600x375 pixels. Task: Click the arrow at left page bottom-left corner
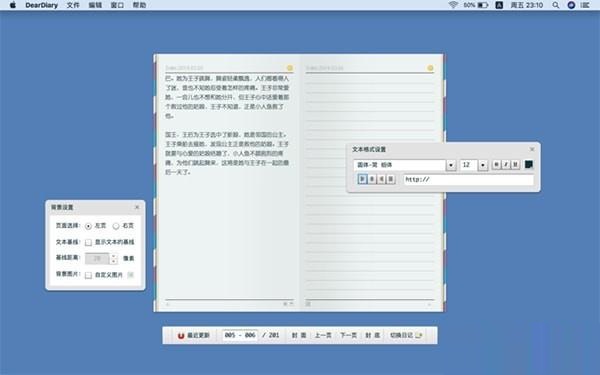pyautogui.click(x=168, y=304)
